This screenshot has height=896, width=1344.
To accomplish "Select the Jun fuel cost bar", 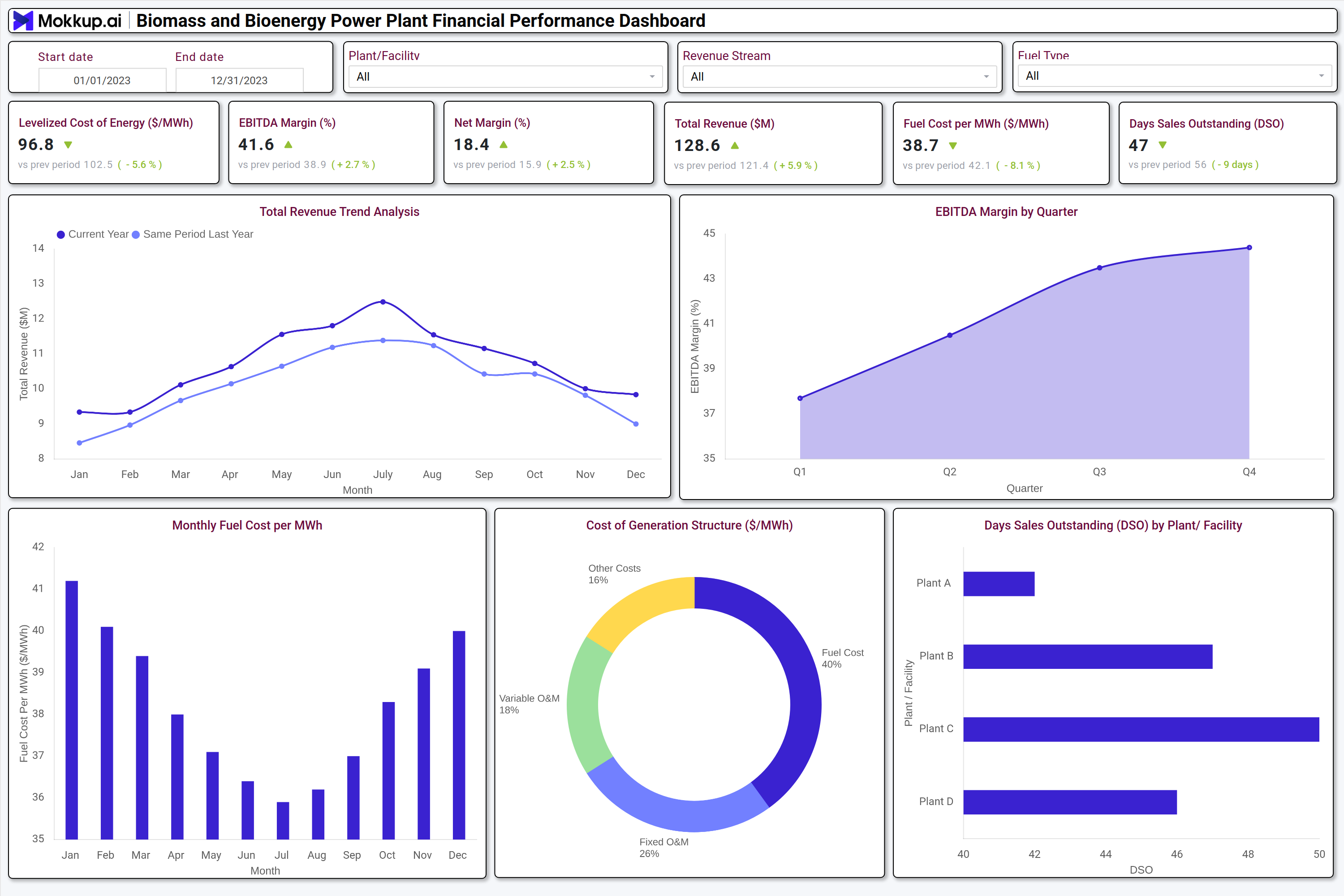I will tap(247, 810).
